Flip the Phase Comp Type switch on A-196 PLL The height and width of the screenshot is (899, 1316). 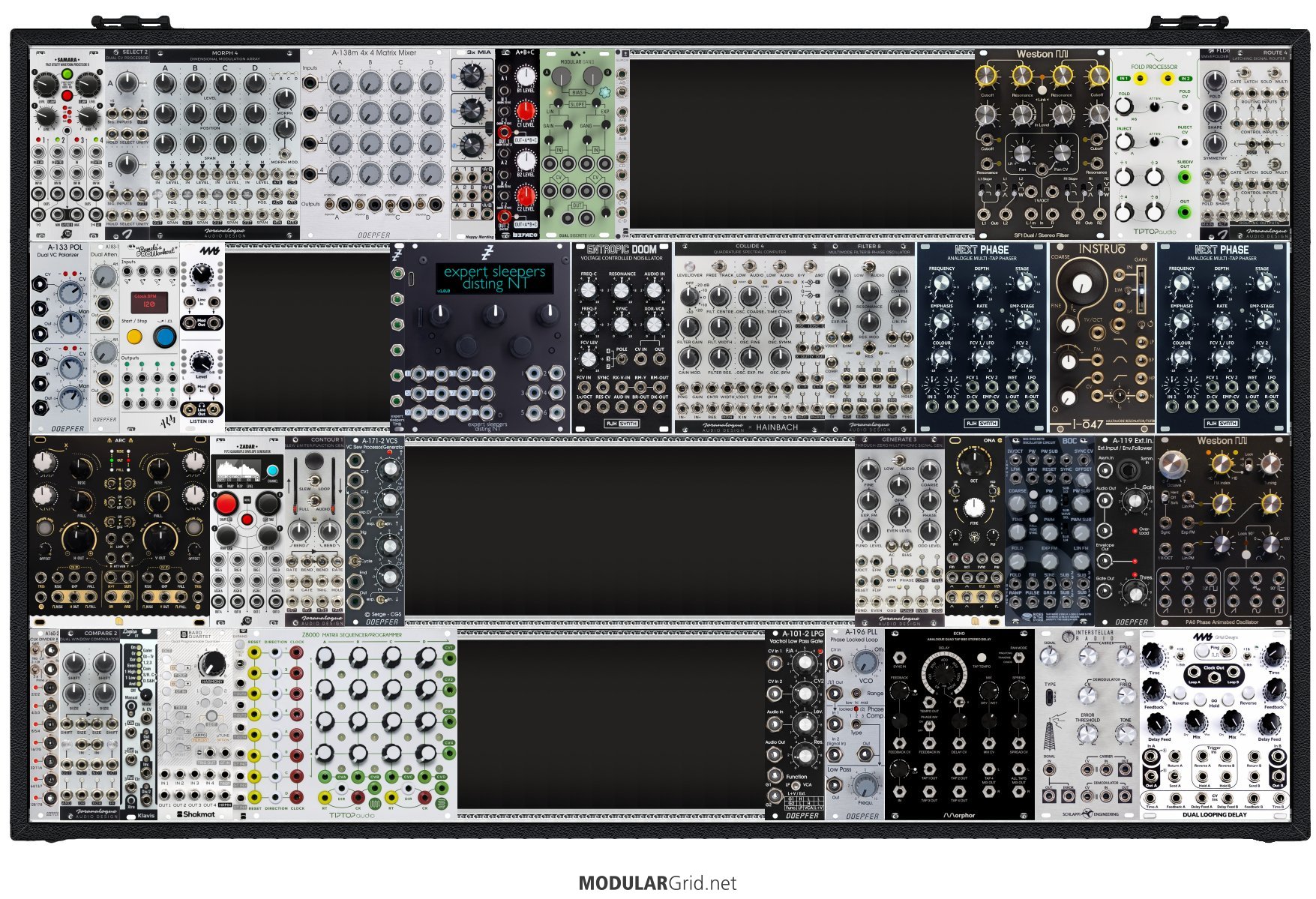pos(856,723)
